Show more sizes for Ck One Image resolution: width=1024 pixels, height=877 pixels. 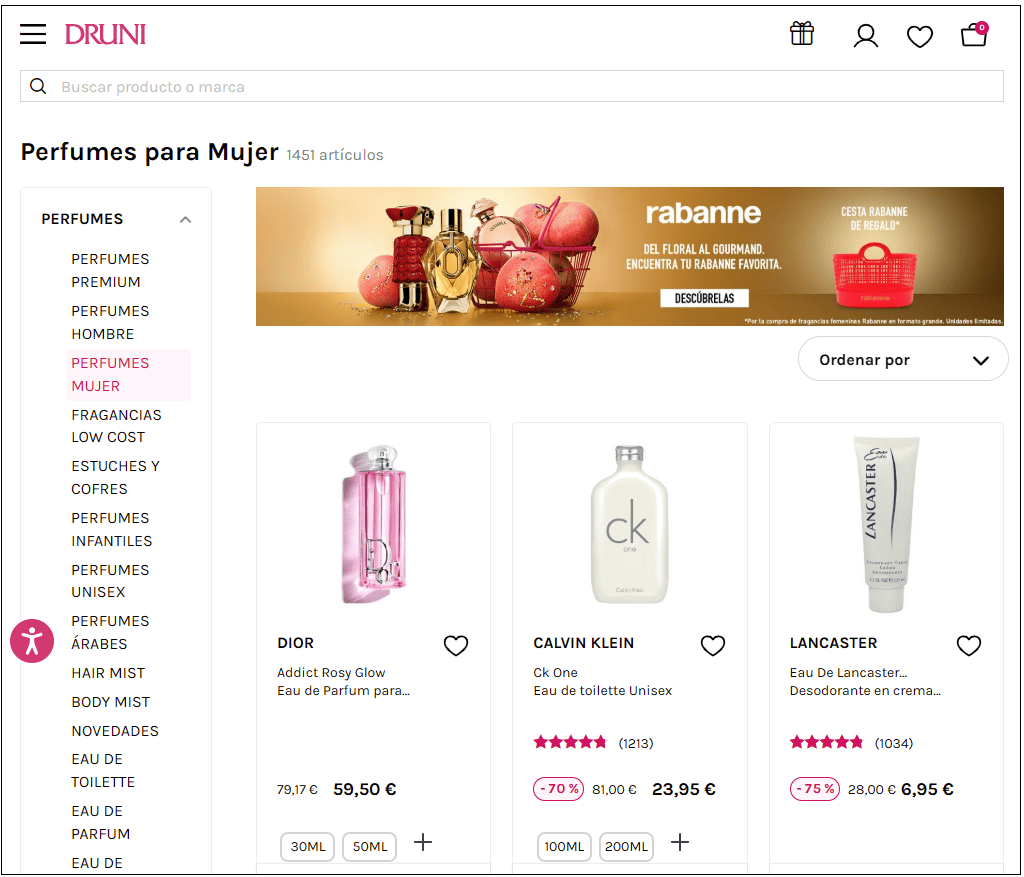pyautogui.click(x=680, y=842)
